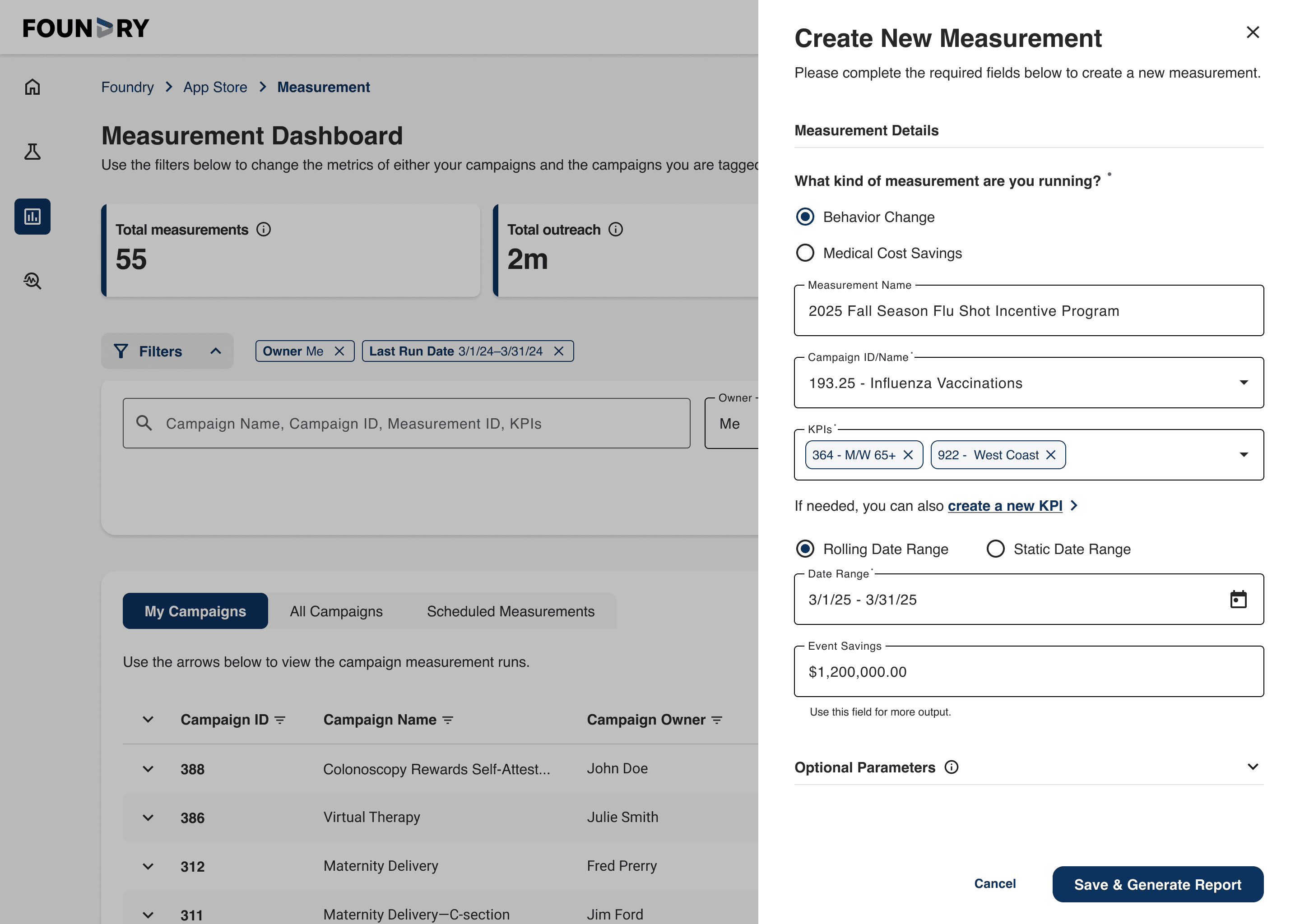Image resolution: width=1300 pixels, height=924 pixels.
Task: Follow the create a new KPI link
Action: click(x=1005, y=506)
